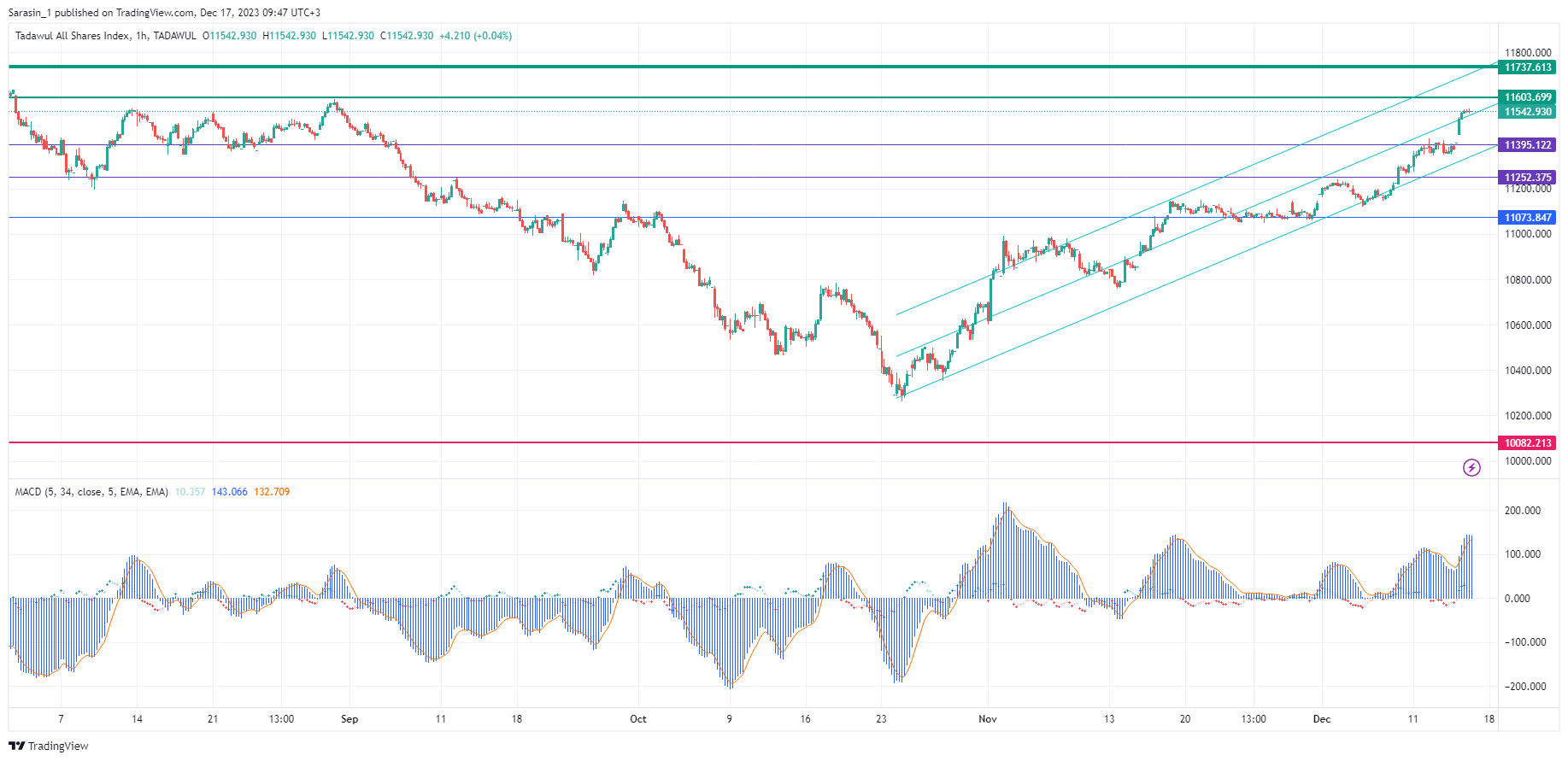This screenshot has height=761, width=1568.
Task: Click the 10600.000 price axis tick
Action: [x=1528, y=325]
